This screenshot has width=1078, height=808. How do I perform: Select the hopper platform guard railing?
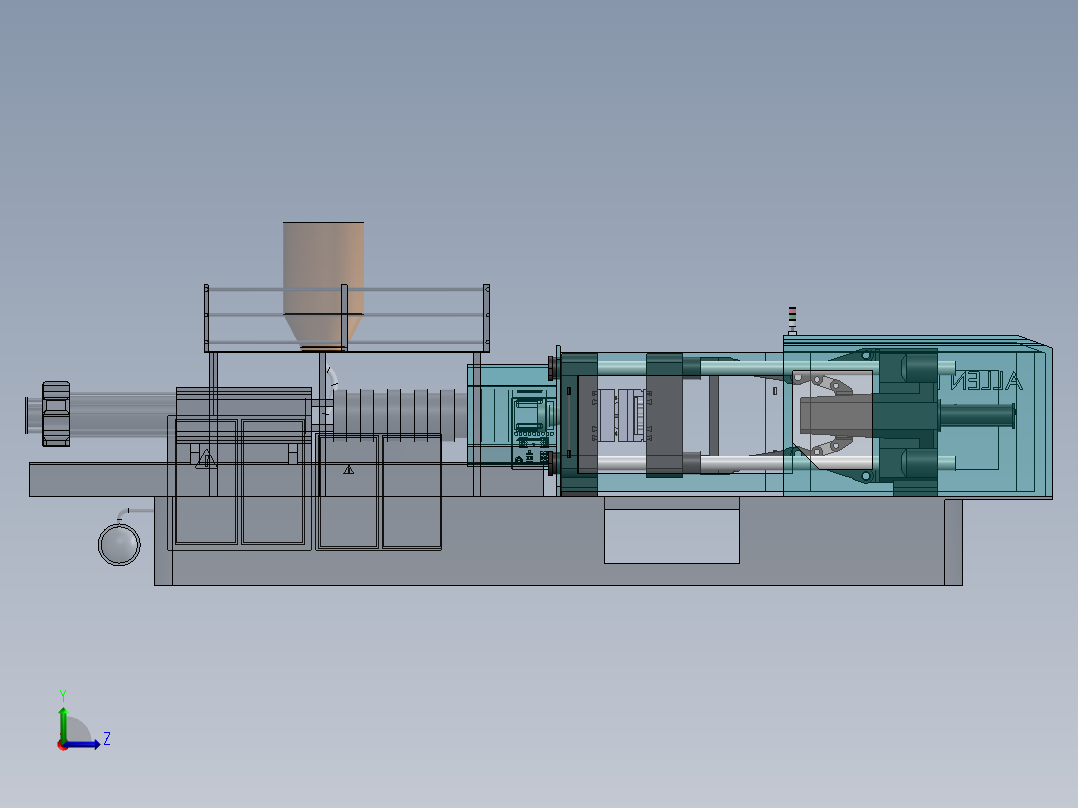(x=347, y=317)
